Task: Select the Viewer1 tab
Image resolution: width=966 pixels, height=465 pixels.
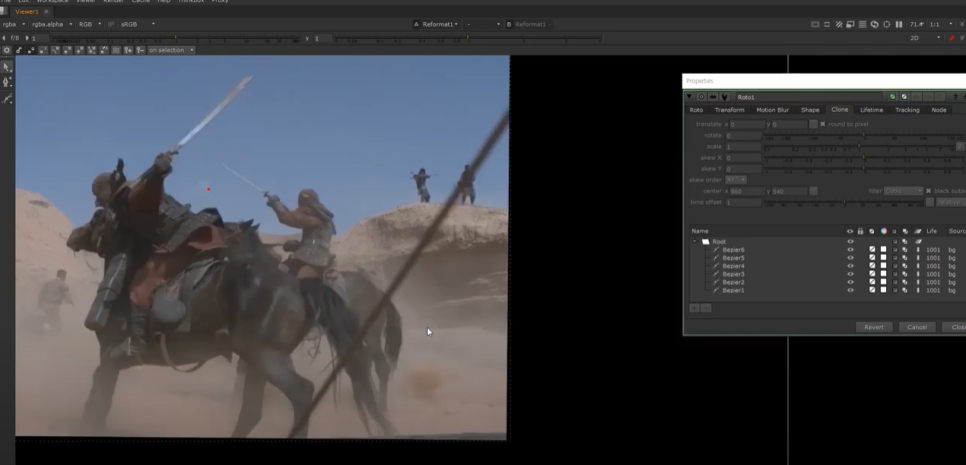Action: tap(26, 12)
